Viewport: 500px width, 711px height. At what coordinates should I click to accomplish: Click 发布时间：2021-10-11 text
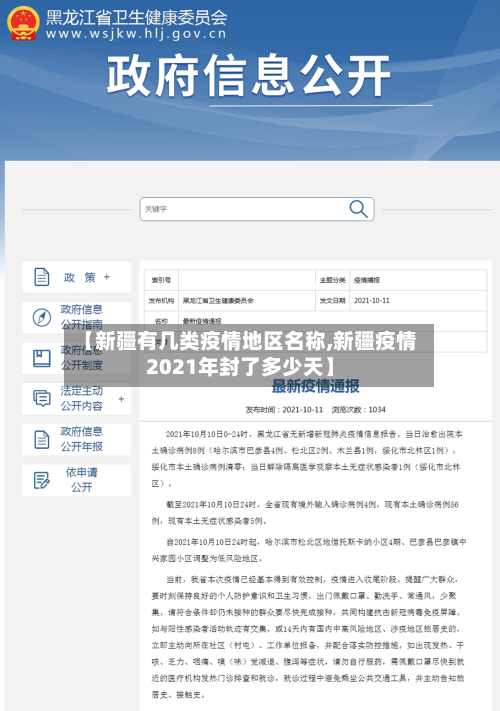coord(284,409)
